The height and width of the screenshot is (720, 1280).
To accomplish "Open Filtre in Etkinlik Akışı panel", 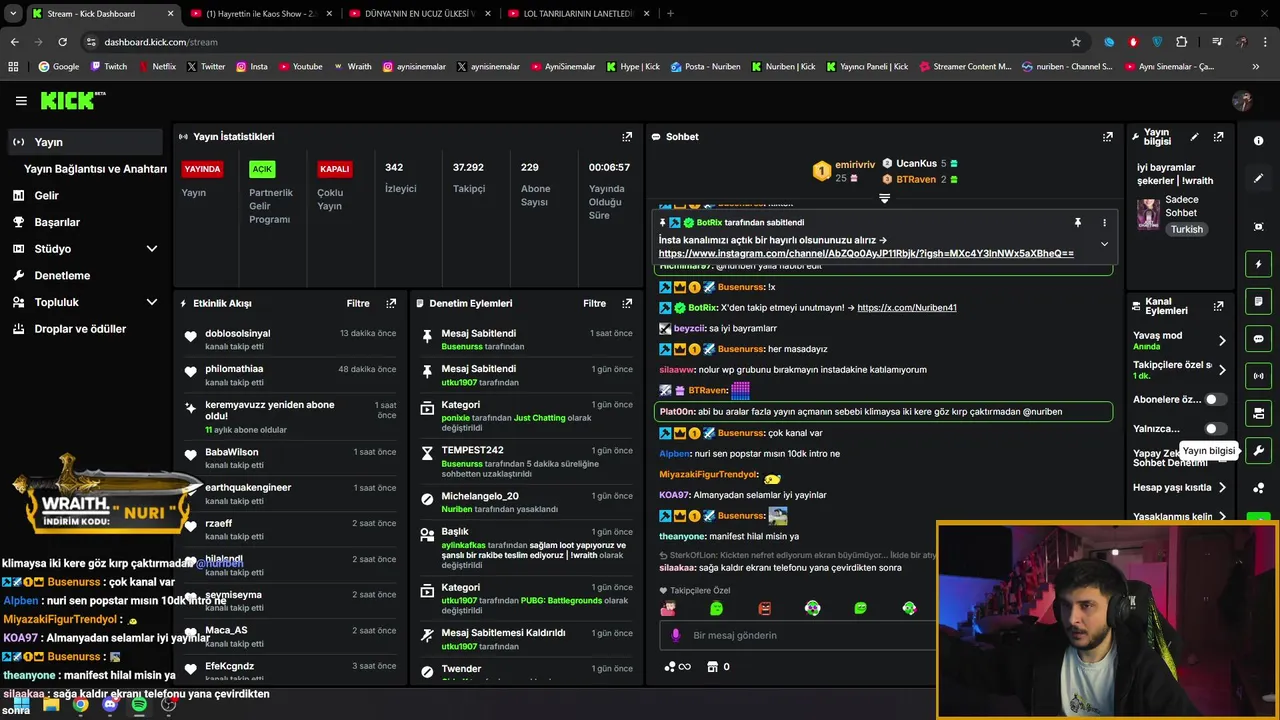I will point(358,303).
